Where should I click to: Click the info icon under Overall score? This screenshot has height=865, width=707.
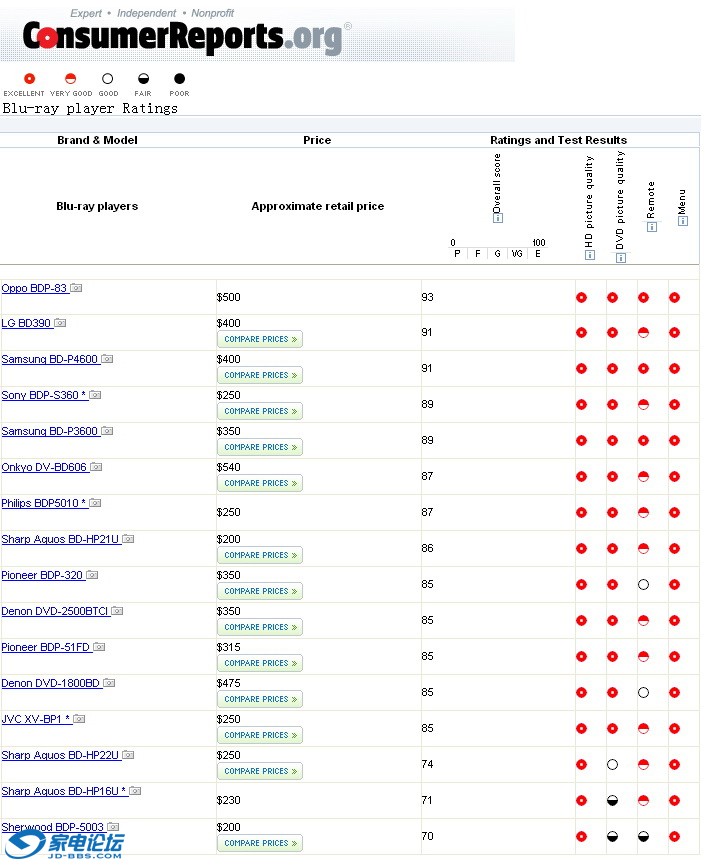[x=497, y=218]
